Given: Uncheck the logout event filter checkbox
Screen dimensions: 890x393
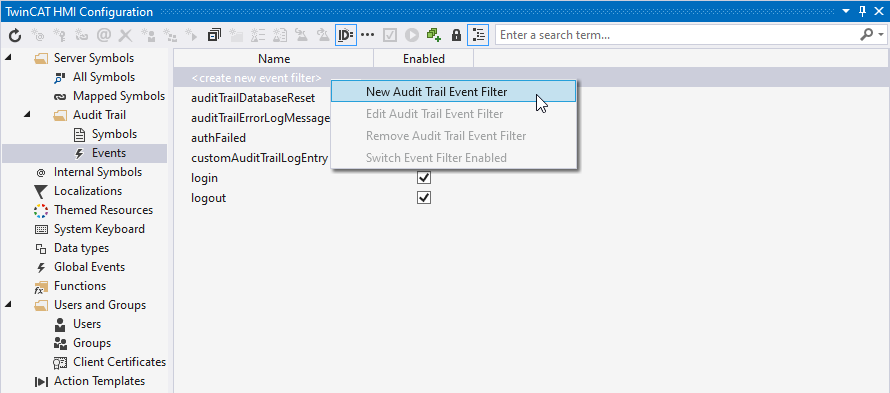Looking at the screenshot, I should [x=424, y=198].
